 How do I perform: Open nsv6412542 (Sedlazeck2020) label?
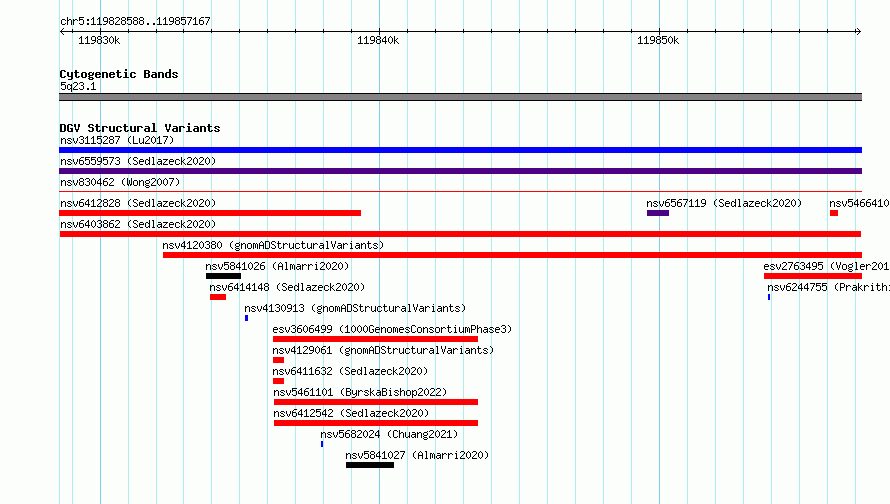[x=351, y=413]
